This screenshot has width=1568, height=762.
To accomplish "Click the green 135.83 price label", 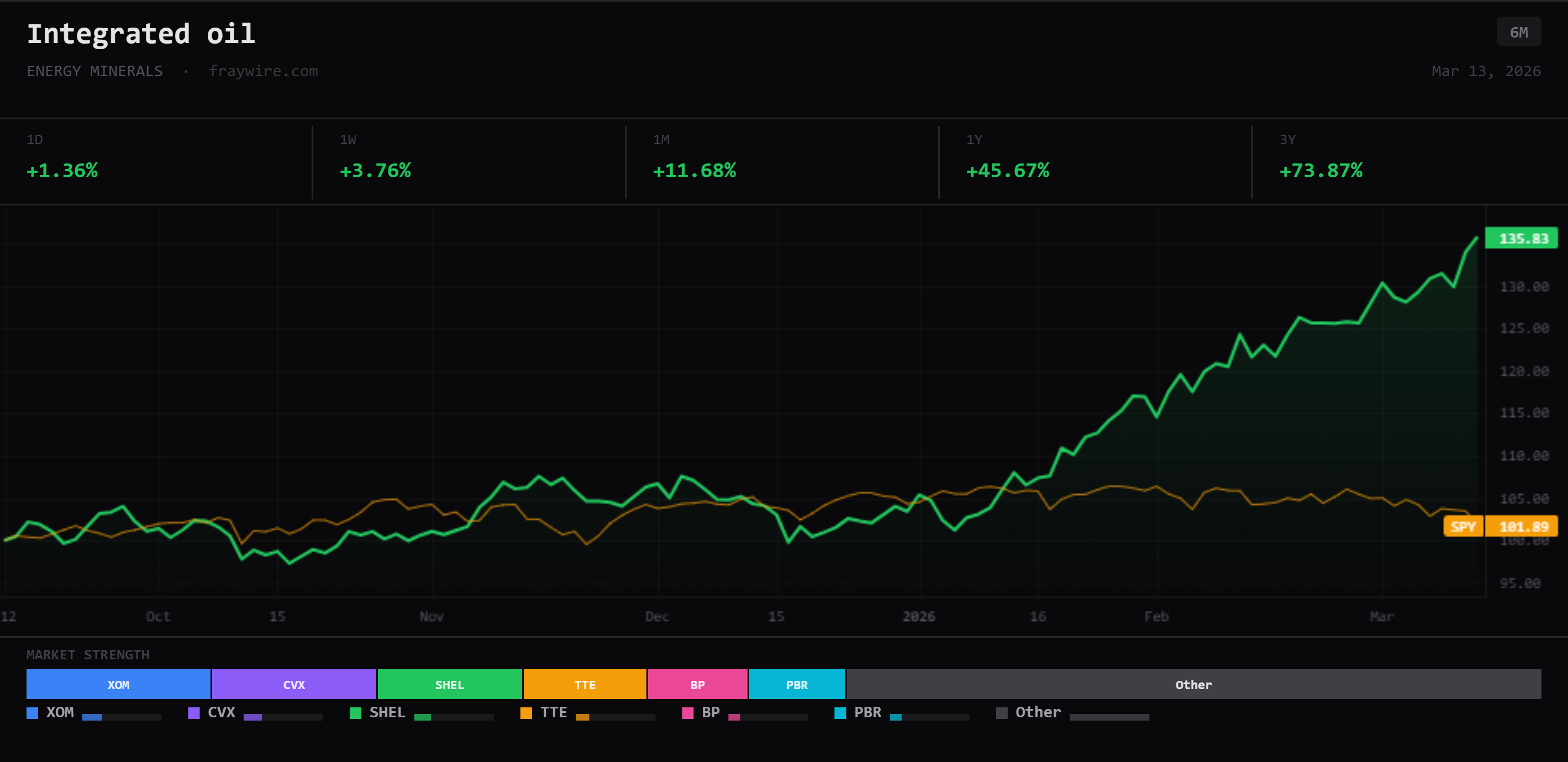I will click(x=1522, y=239).
